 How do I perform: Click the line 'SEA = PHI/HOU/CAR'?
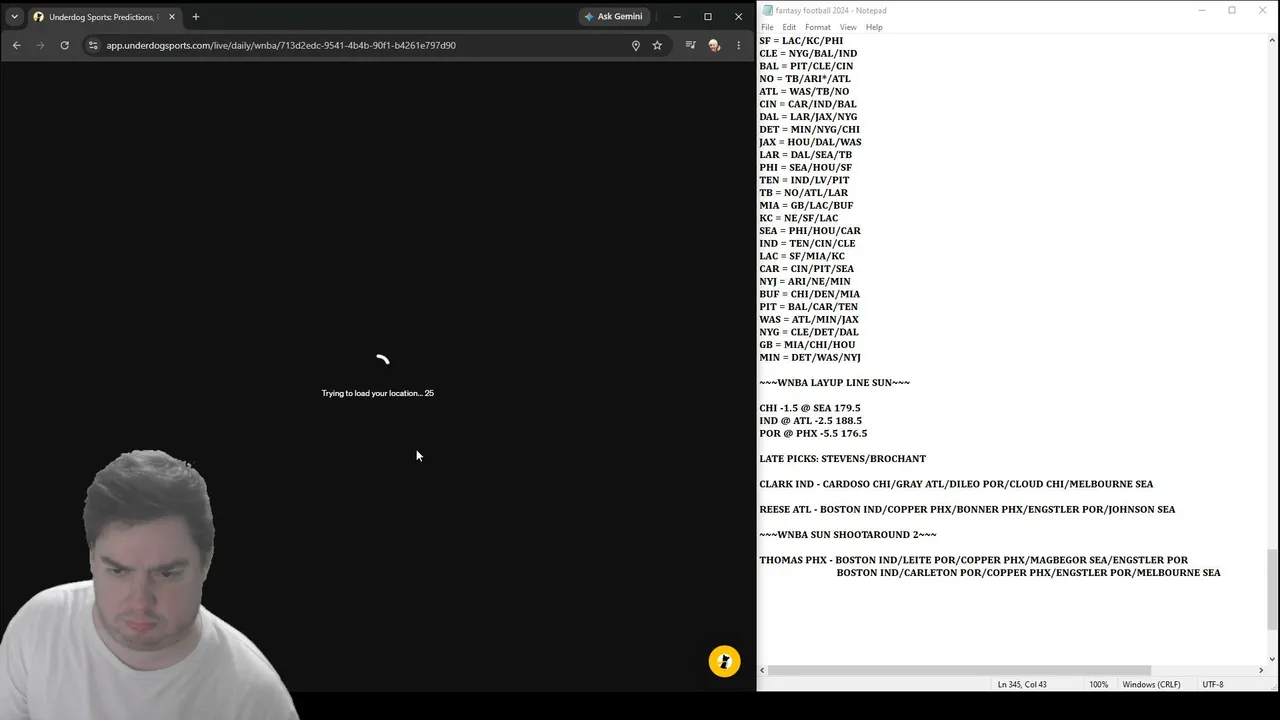tap(810, 231)
